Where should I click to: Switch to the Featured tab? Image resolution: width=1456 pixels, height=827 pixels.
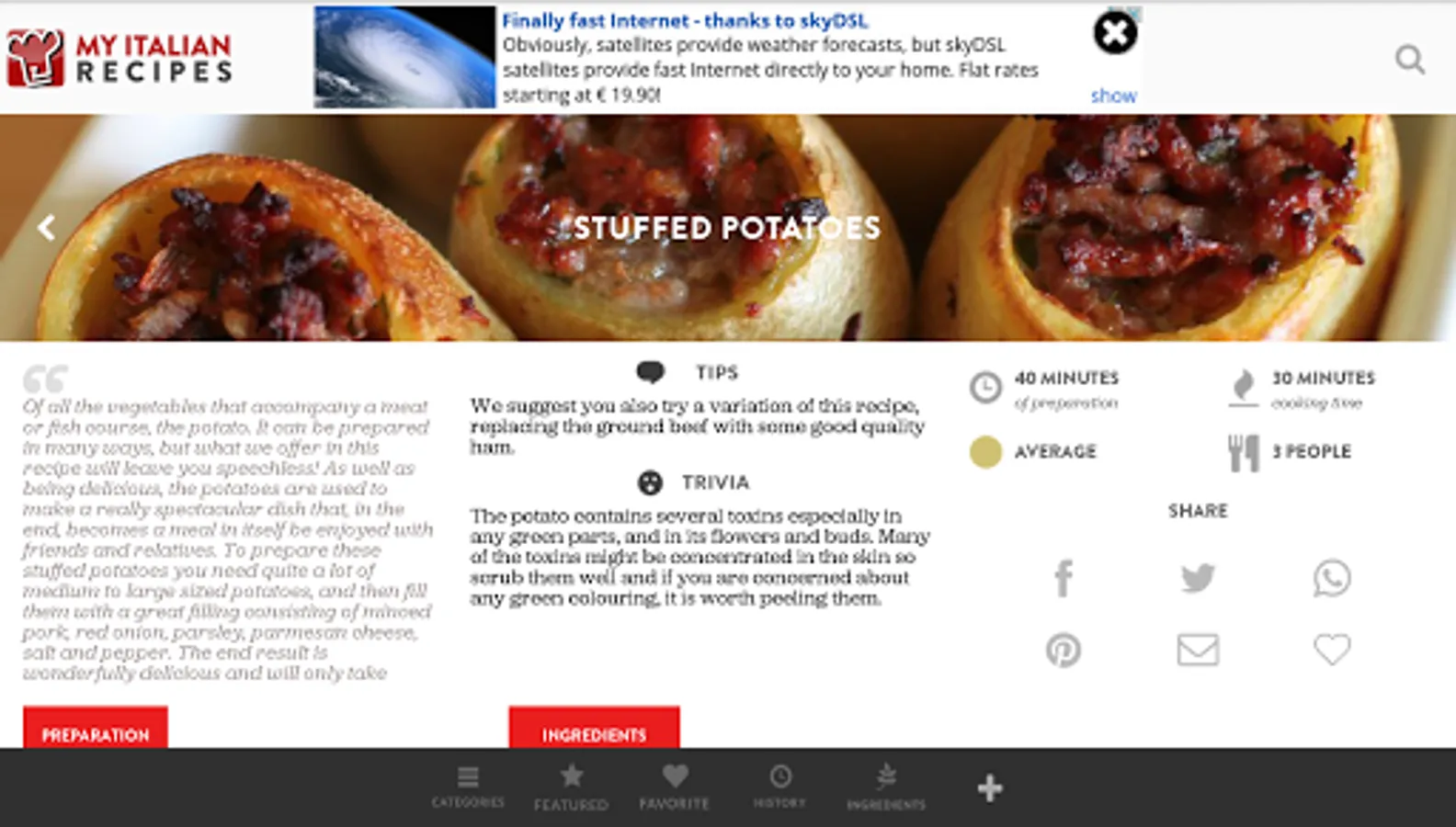[x=571, y=787]
